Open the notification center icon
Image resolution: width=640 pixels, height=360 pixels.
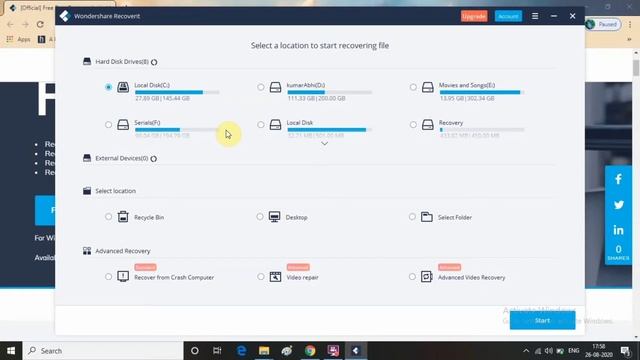pos(625,351)
